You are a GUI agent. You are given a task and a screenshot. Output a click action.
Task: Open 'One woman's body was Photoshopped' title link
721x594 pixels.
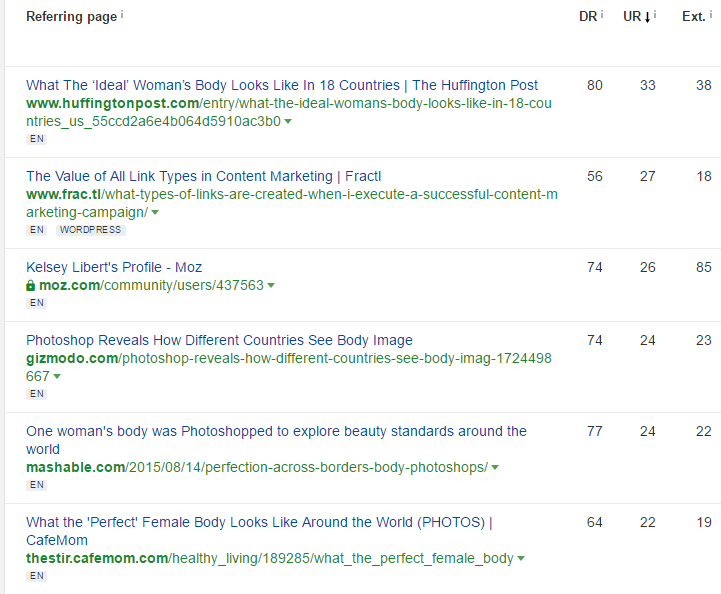point(276,440)
